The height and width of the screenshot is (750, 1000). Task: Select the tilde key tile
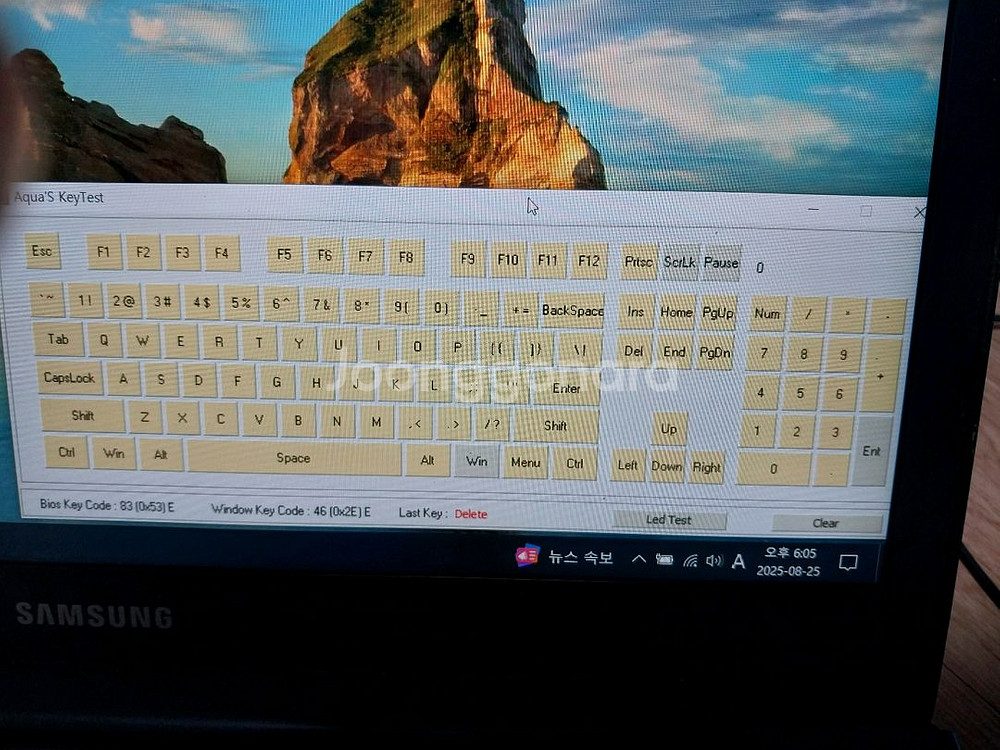[47, 300]
